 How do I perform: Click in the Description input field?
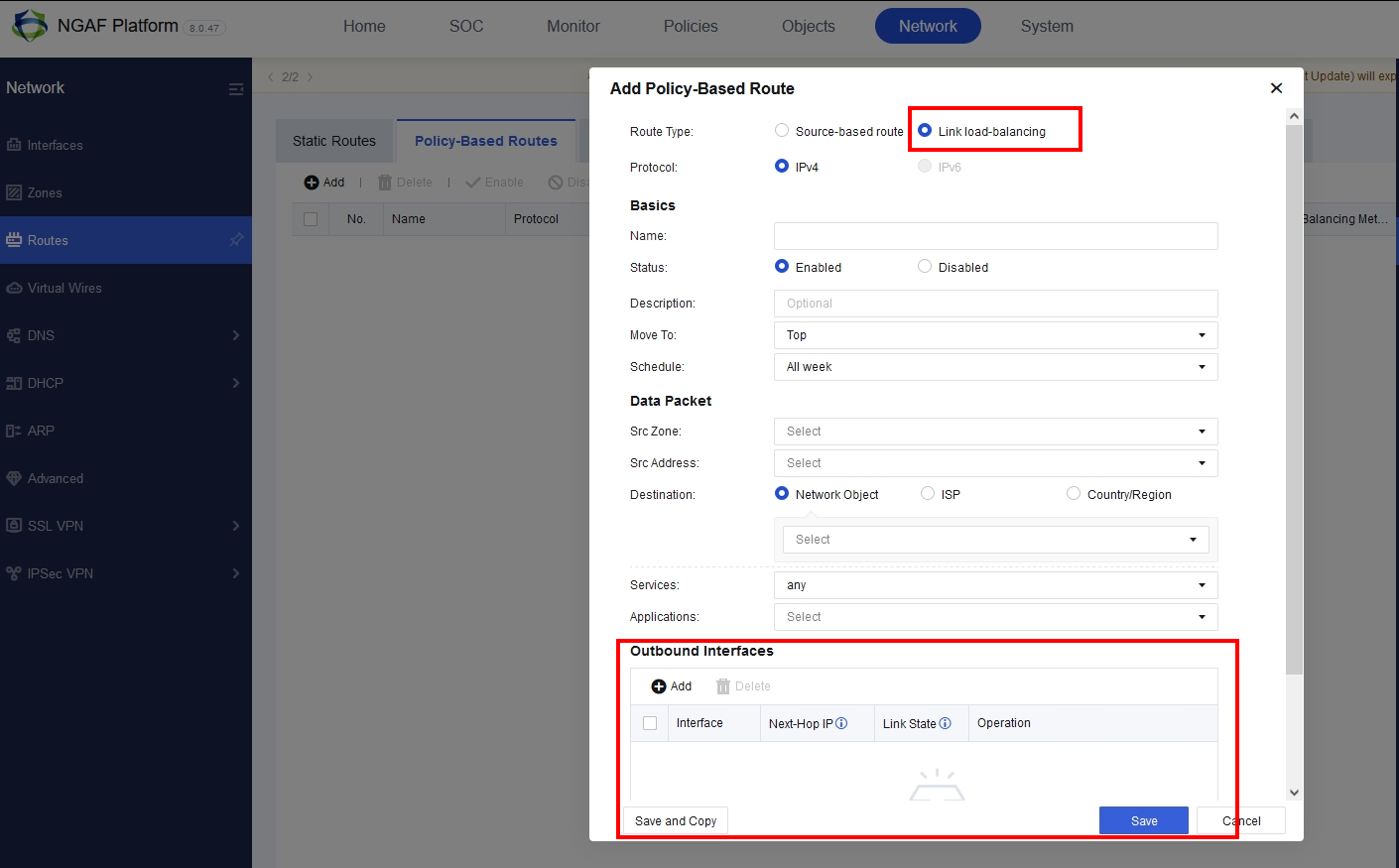click(x=995, y=304)
